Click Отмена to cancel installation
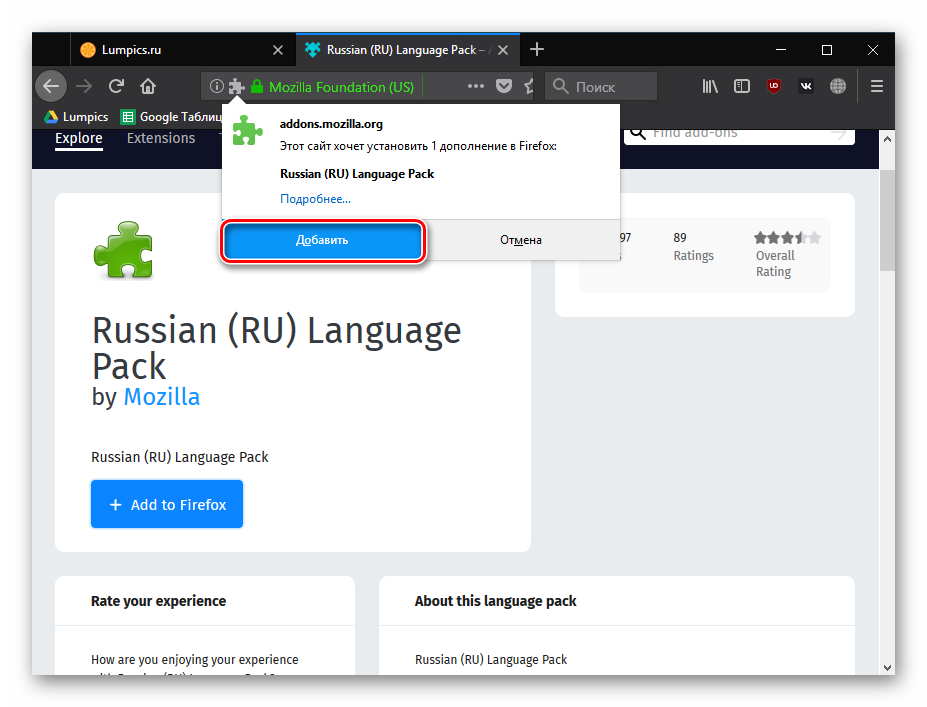This screenshot has height=707, width=927. [521, 240]
